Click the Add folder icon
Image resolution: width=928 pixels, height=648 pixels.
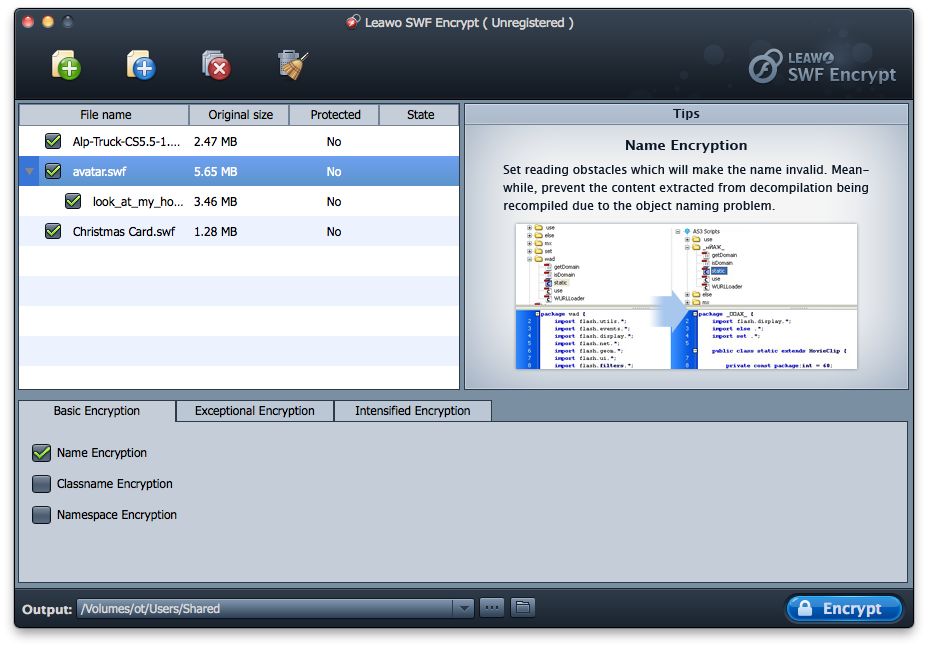(141, 64)
